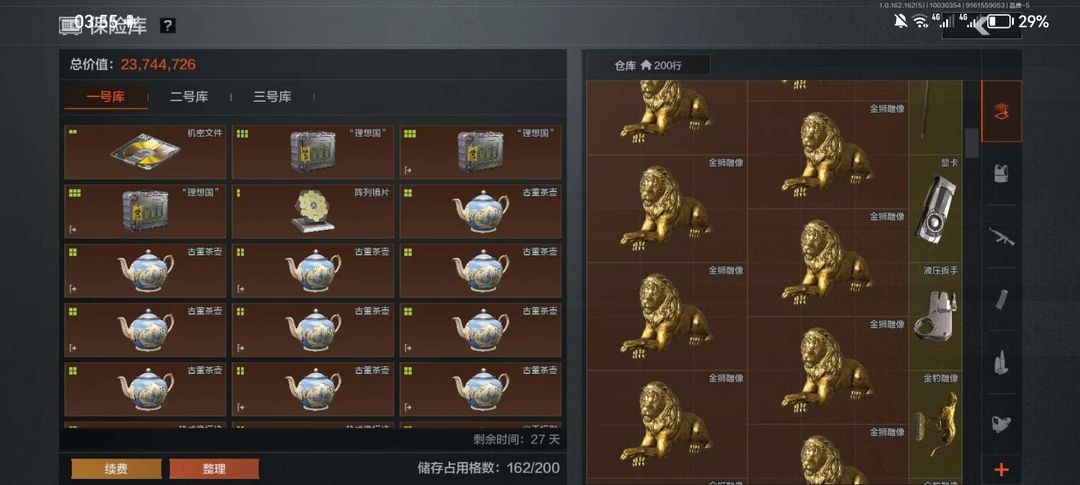Filter warehouse by weapon sight accessories
The height and width of the screenshot is (485, 1080).
1001,424
